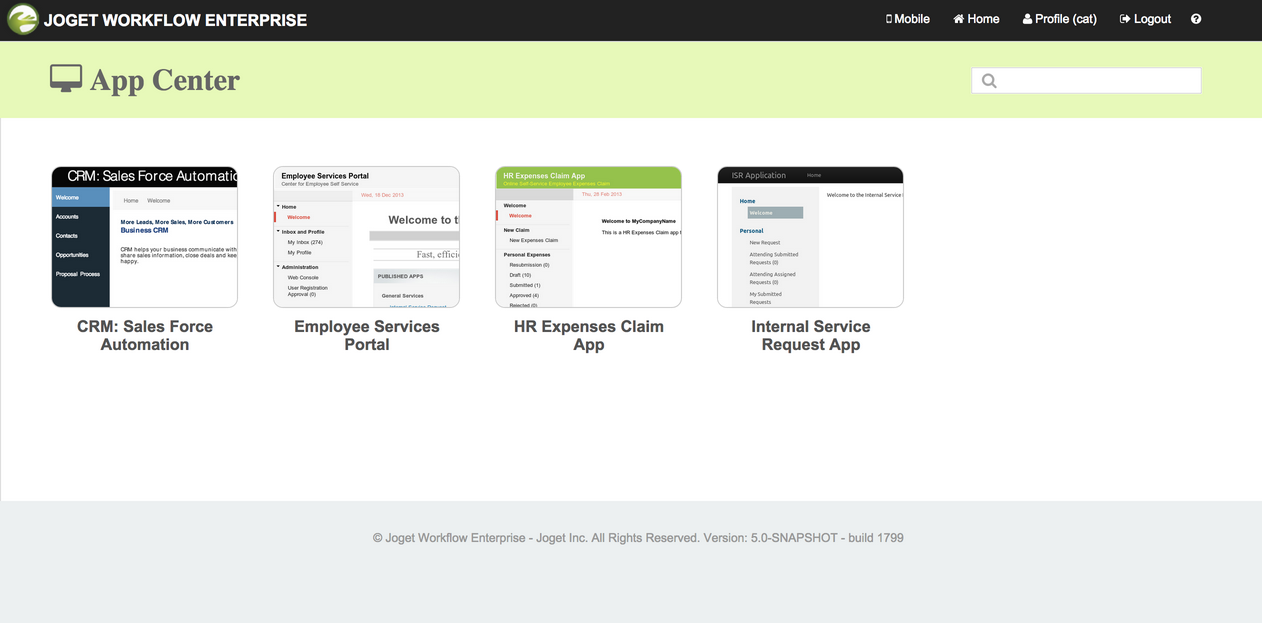
Task: Click the Joget green logo icon
Action: [23, 19]
